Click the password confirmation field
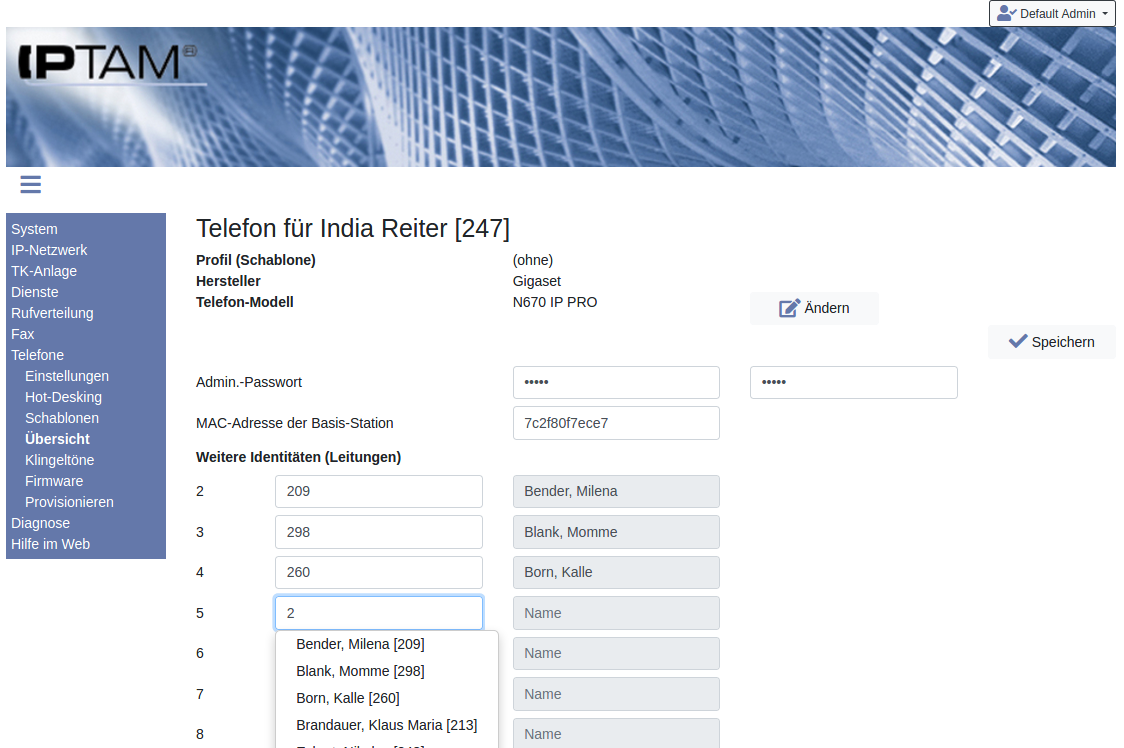 pos(853,382)
